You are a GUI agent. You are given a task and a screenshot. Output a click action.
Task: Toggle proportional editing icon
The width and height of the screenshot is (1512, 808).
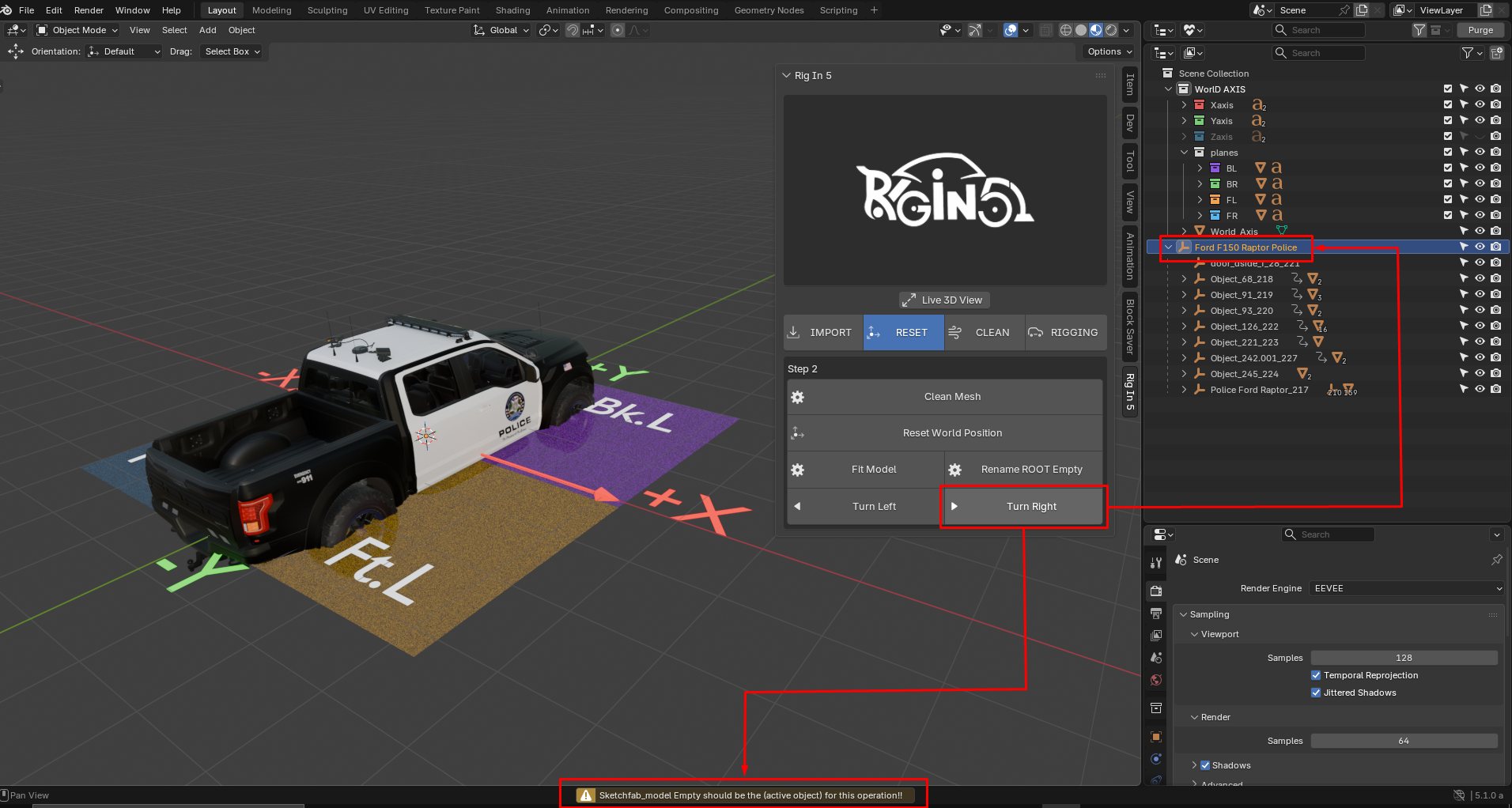click(x=618, y=30)
